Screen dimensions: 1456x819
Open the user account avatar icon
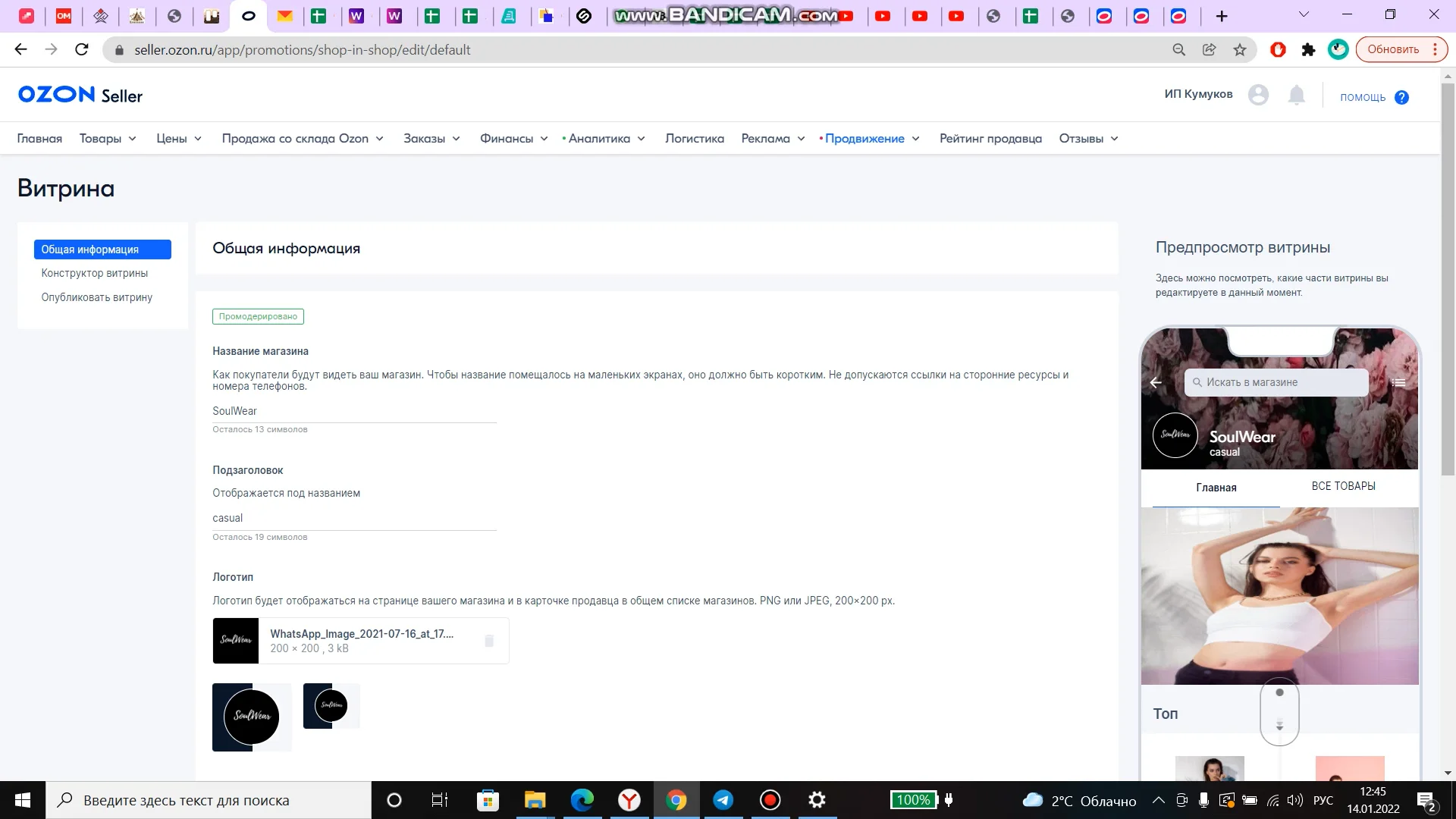tap(1258, 95)
